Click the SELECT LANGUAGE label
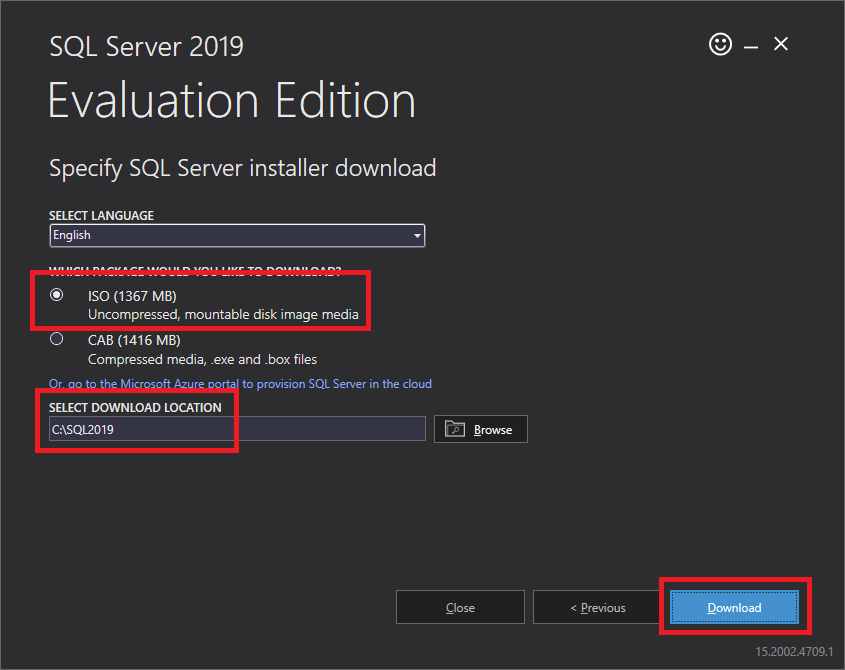The height and width of the screenshot is (670, 845). point(101,216)
